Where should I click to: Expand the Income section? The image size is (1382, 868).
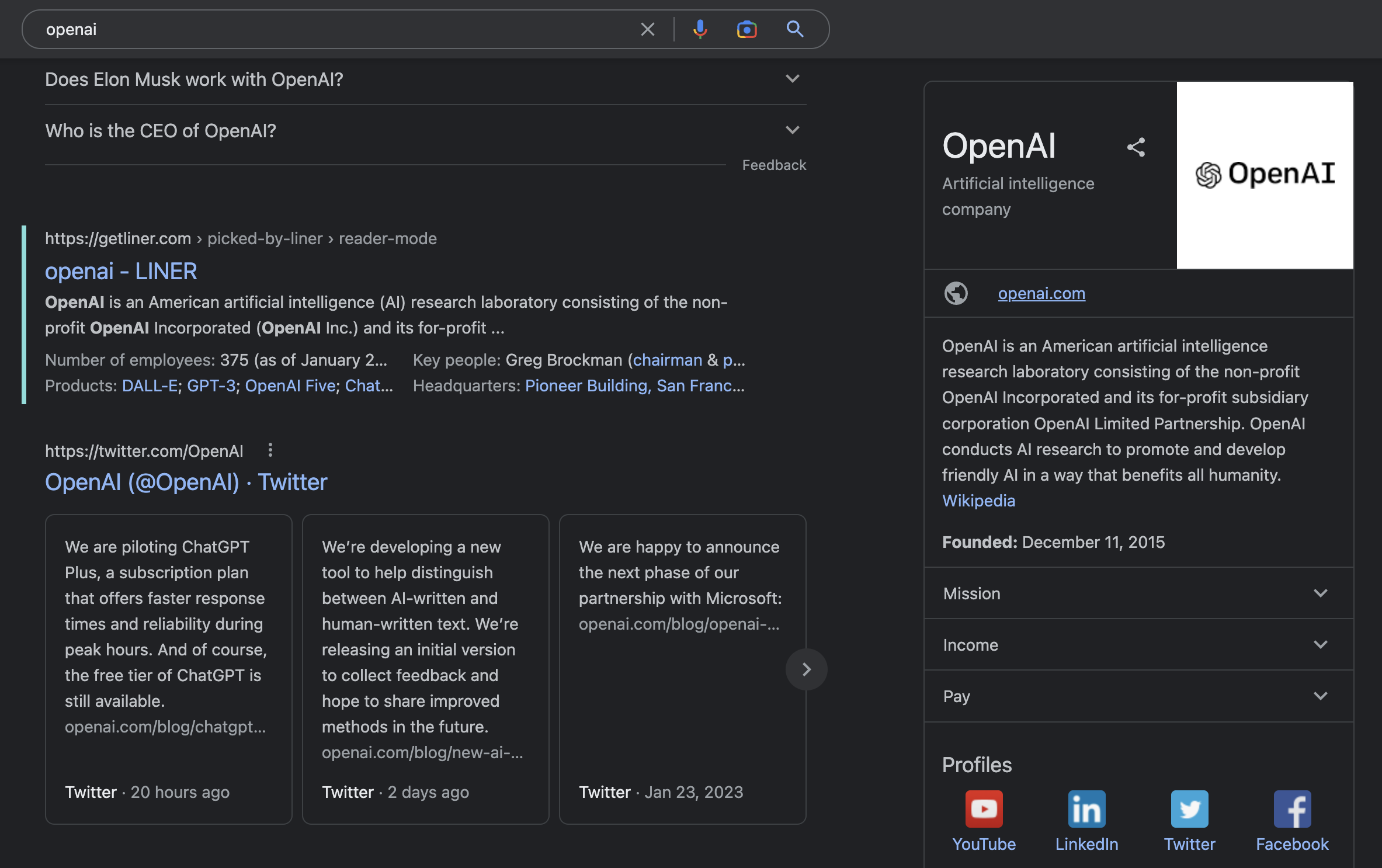coord(1321,644)
